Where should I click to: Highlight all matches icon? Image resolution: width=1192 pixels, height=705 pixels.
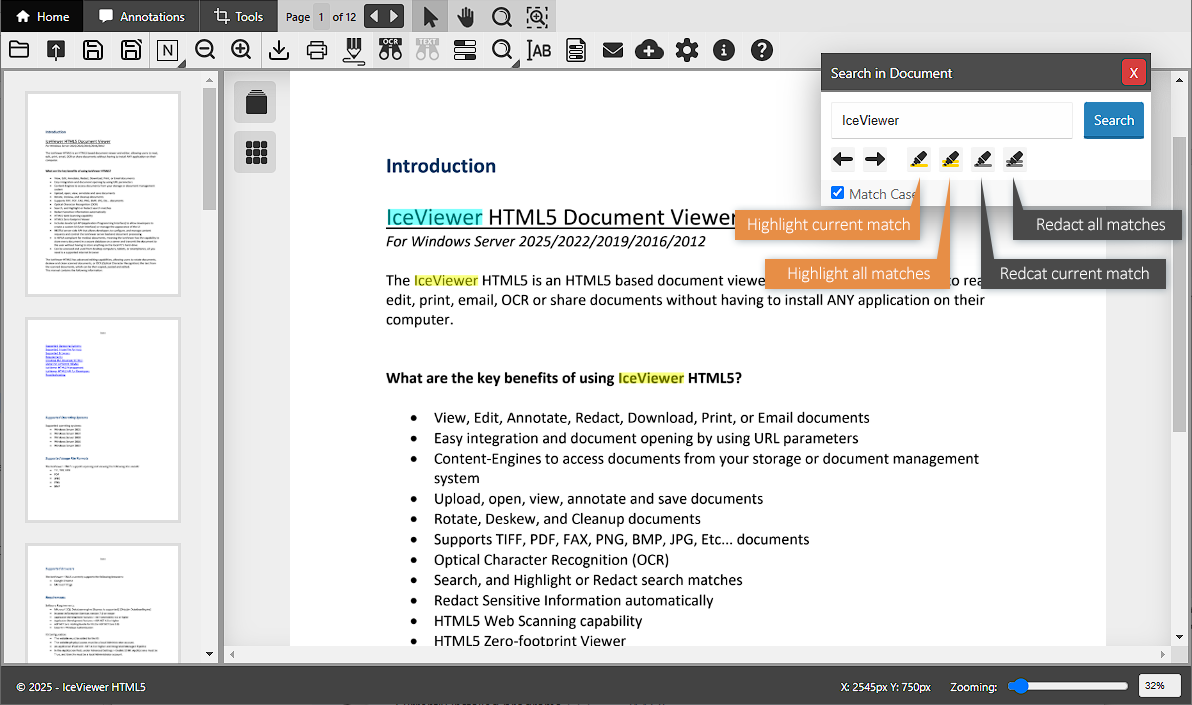[x=950, y=159]
